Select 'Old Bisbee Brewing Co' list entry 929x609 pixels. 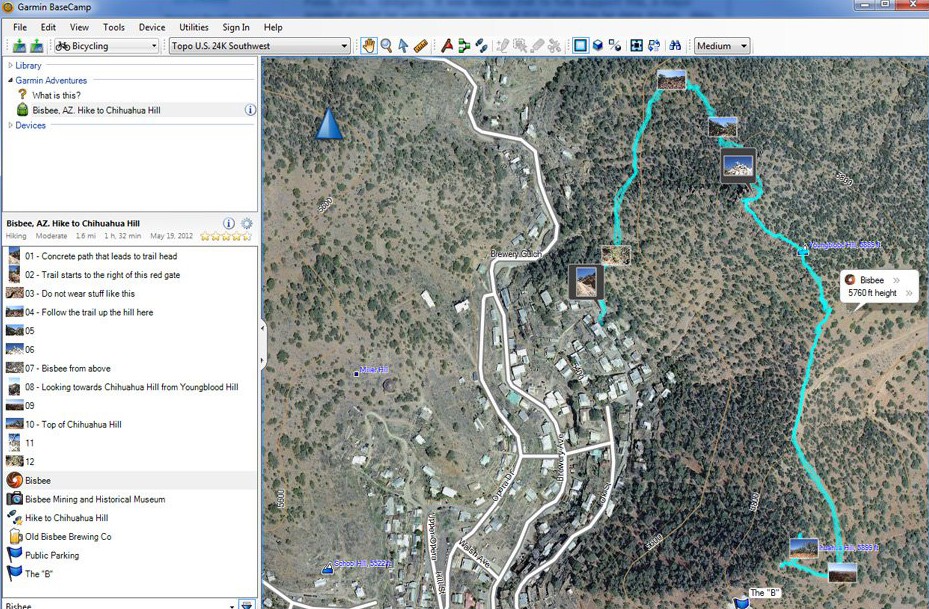(x=68, y=537)
